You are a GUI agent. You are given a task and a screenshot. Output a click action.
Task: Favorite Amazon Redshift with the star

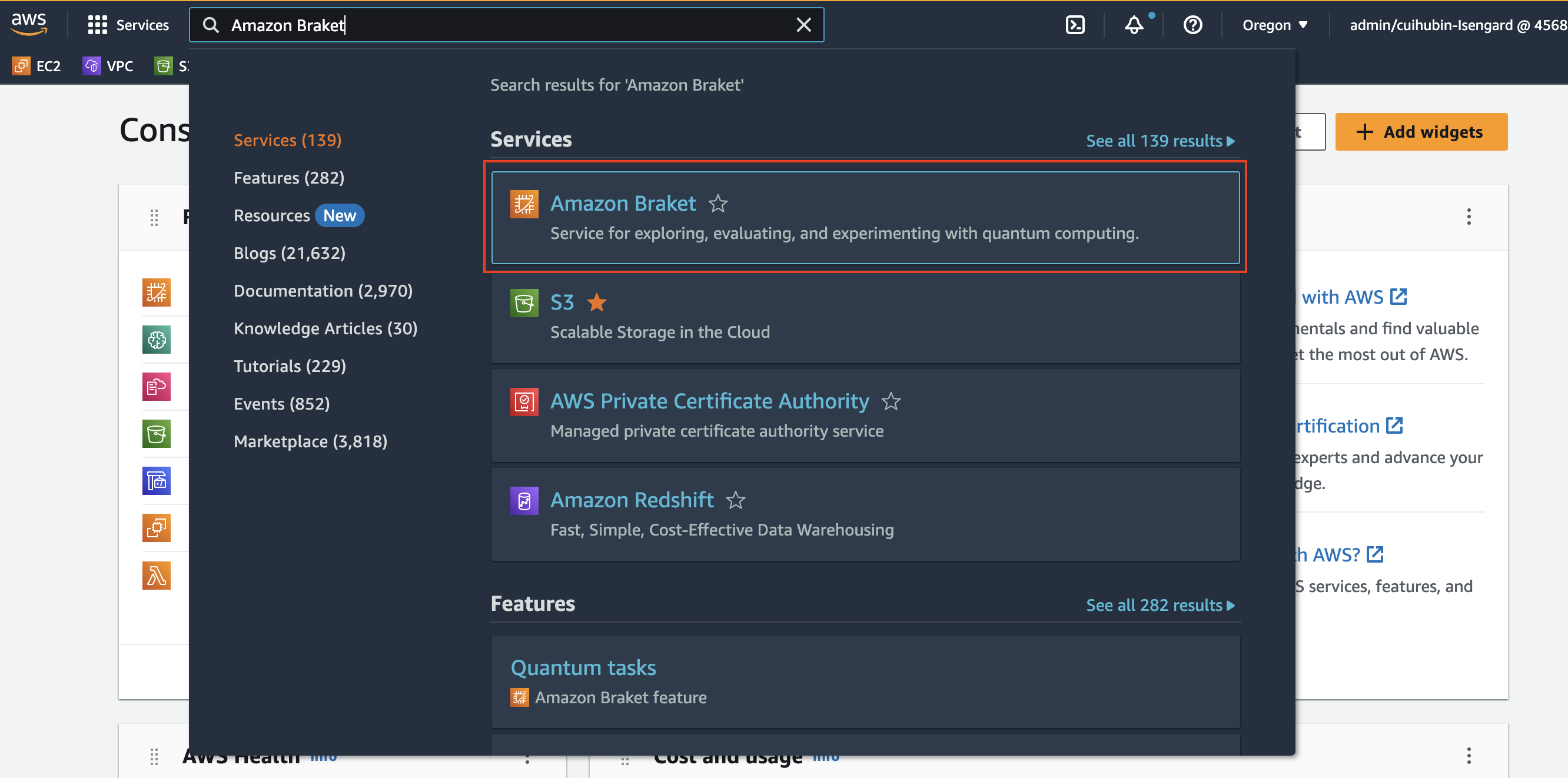tap(735, 500)
